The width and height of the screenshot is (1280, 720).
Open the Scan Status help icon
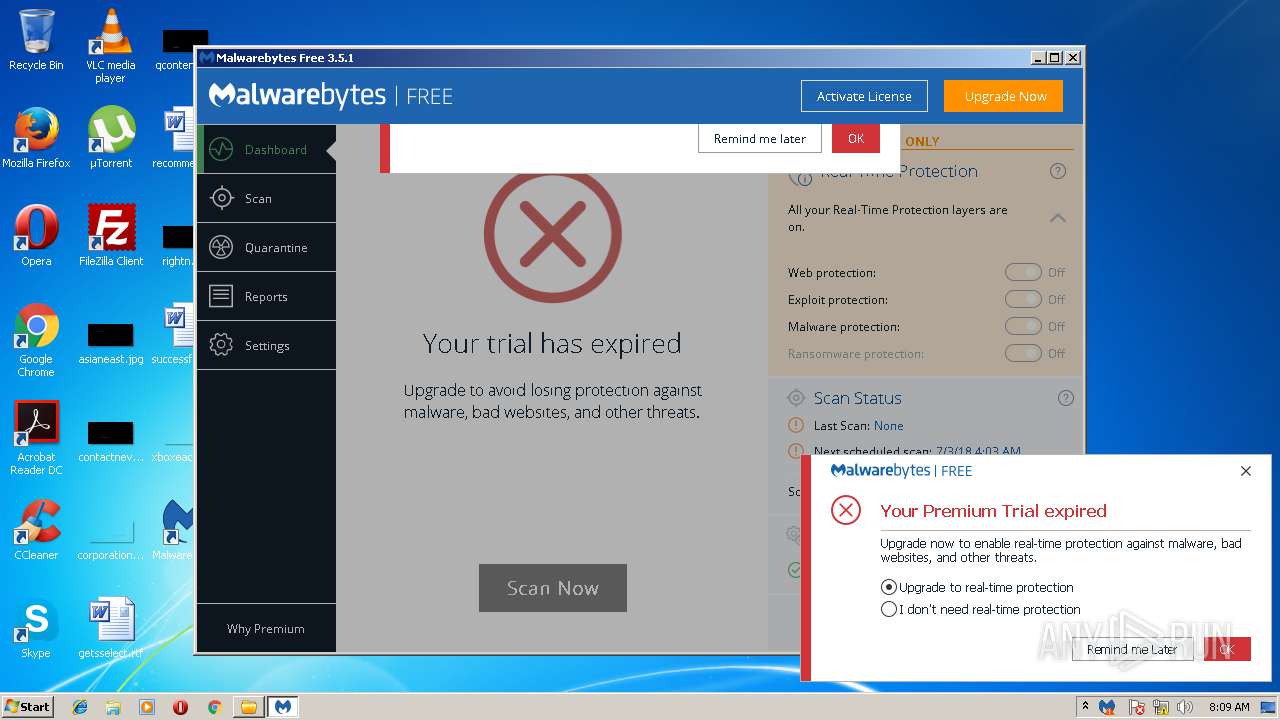[x=1066, y=398]
